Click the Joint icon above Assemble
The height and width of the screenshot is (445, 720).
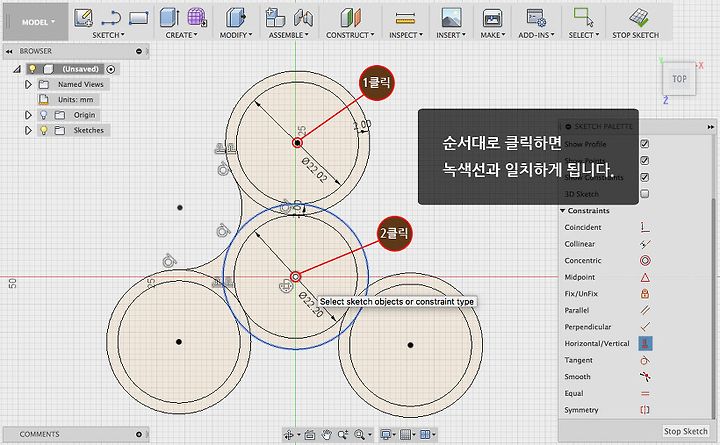click(303, 18)
